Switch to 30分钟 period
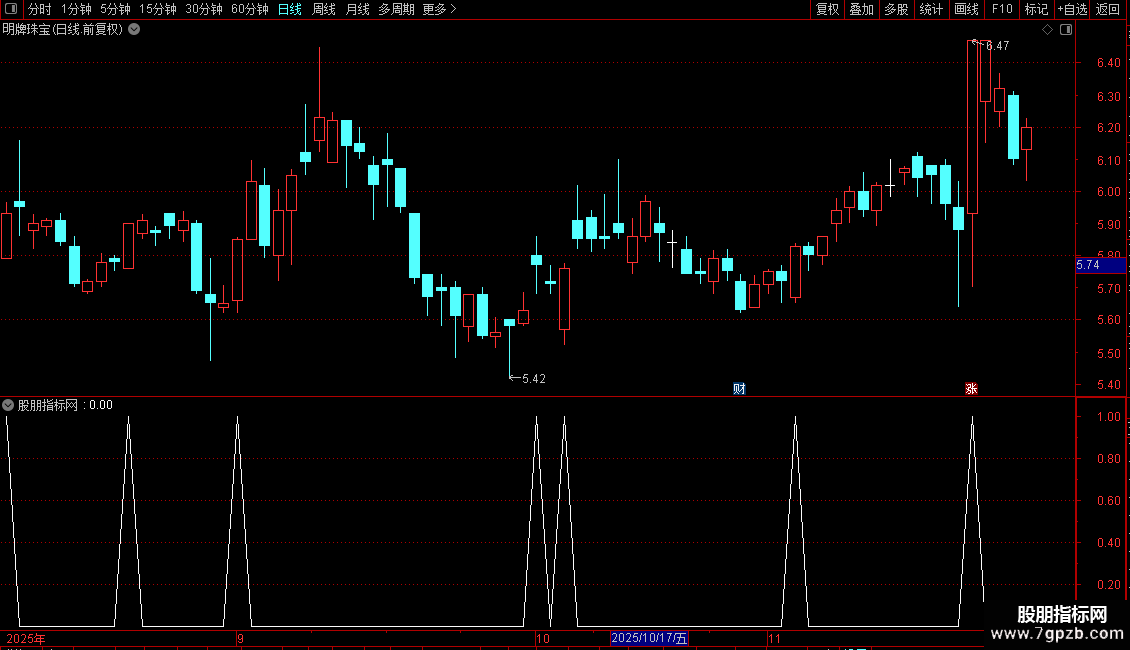Screen dimensions: 1130x650 click(204, 9)
